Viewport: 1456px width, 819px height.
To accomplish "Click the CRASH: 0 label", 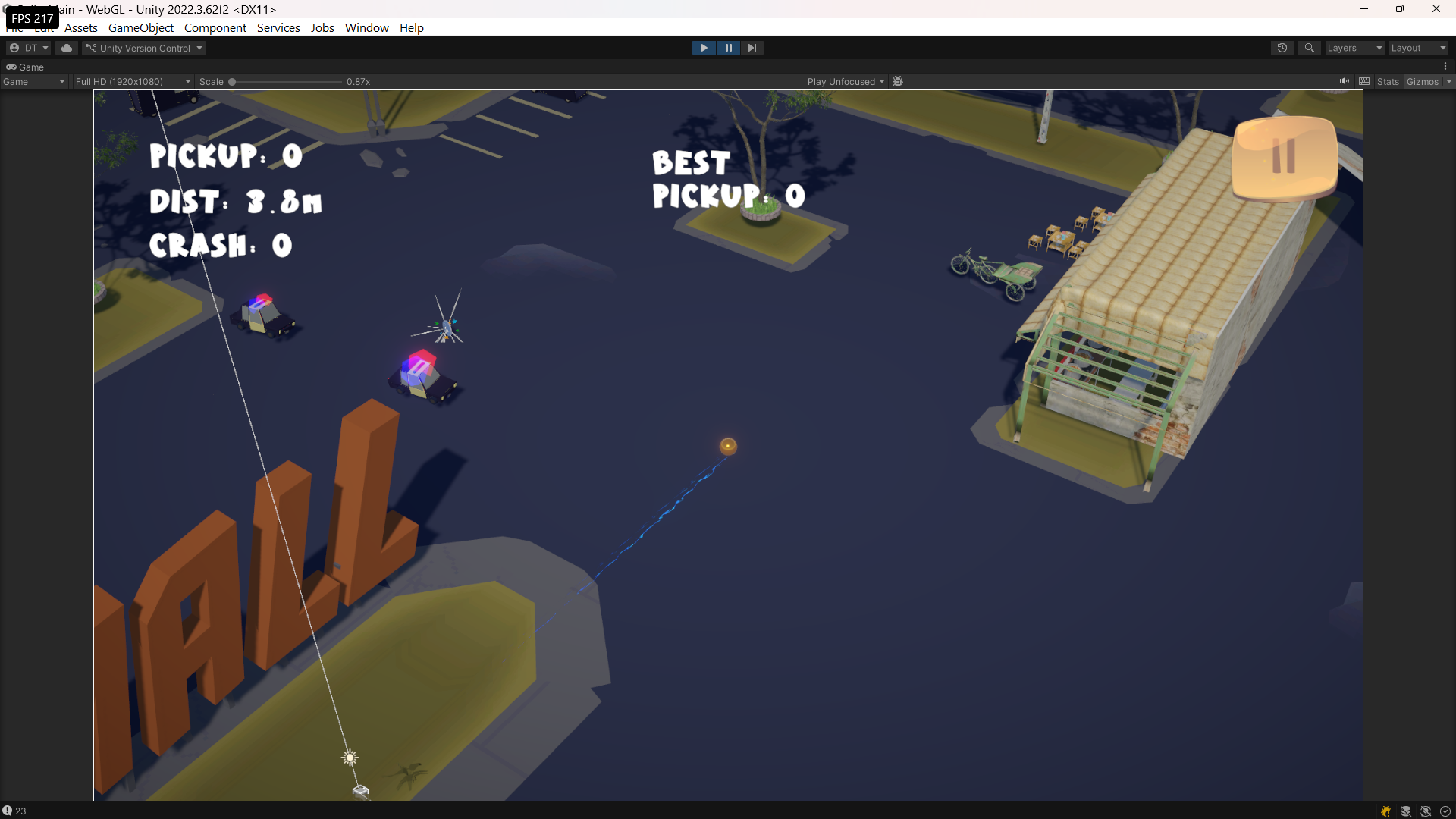I will click(221, 246).
